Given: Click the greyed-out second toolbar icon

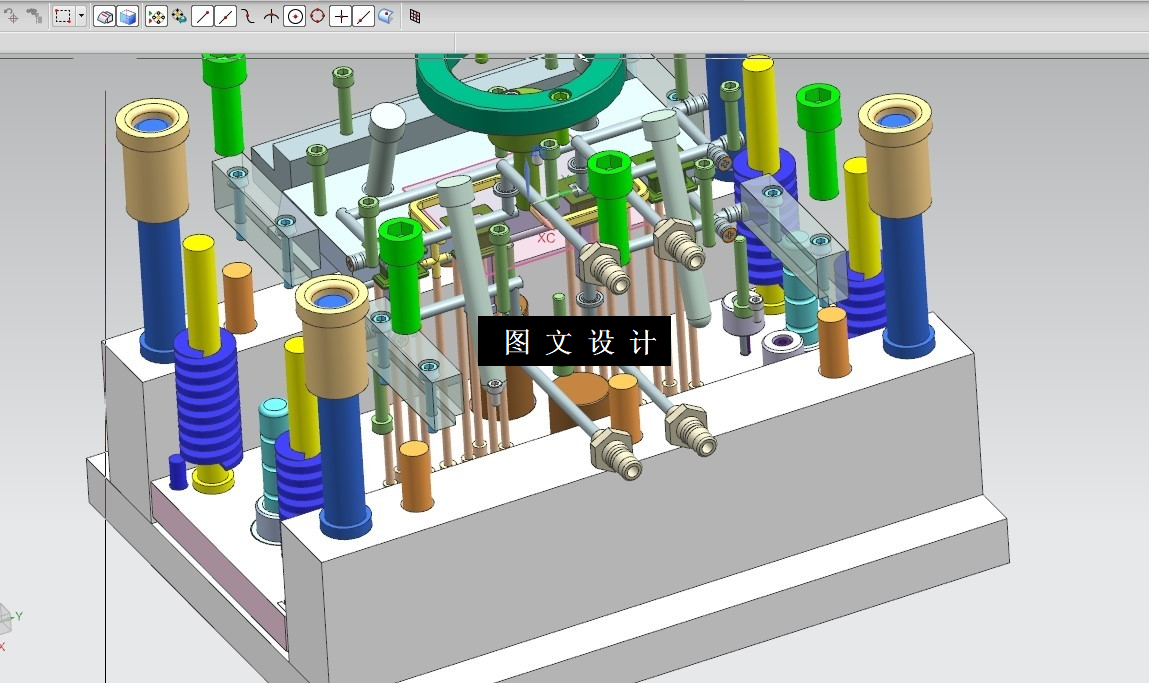Looking at the screenshot, I should (x=34, y=15).
